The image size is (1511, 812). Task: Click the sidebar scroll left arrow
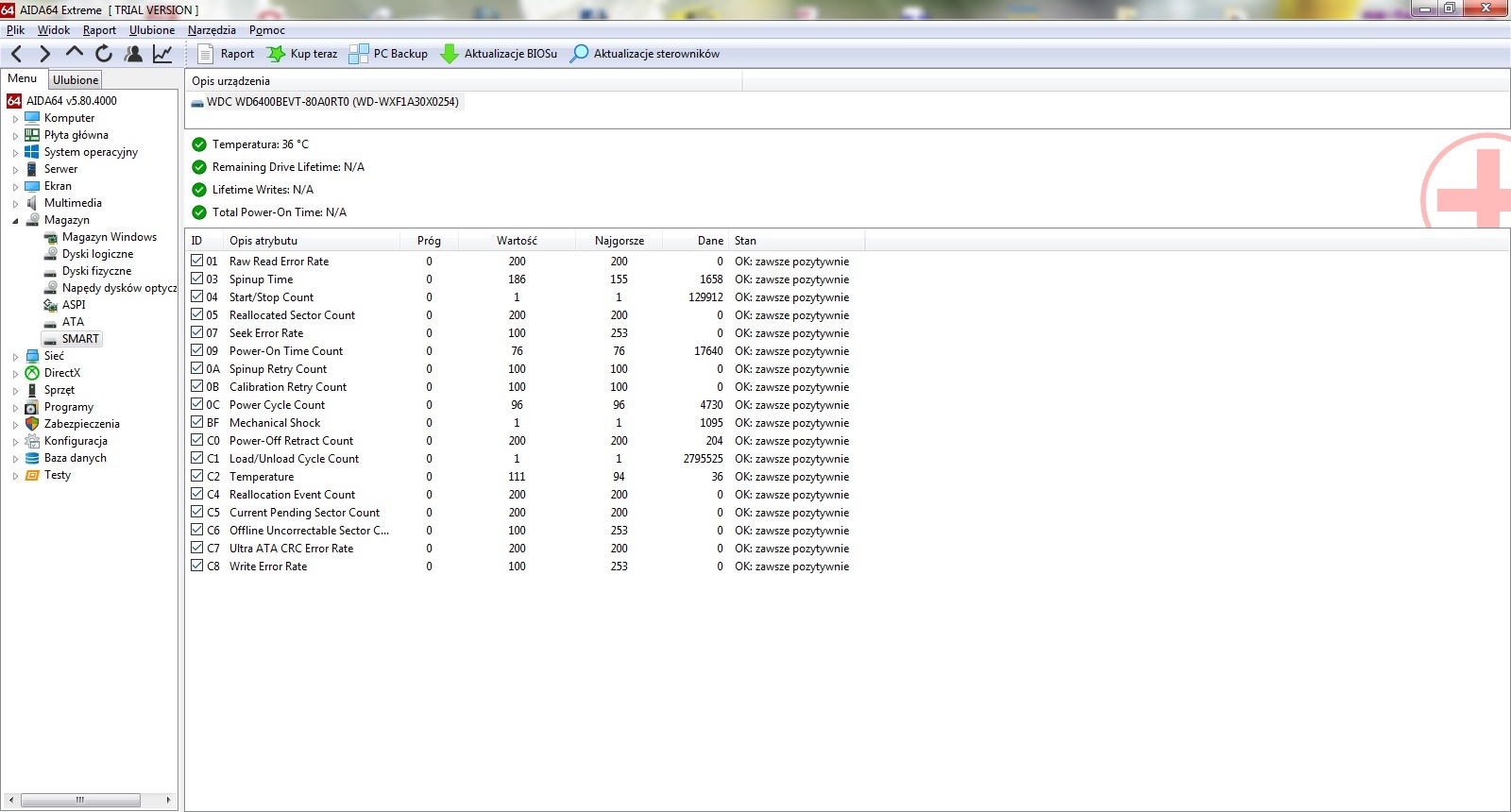[10, 800]
